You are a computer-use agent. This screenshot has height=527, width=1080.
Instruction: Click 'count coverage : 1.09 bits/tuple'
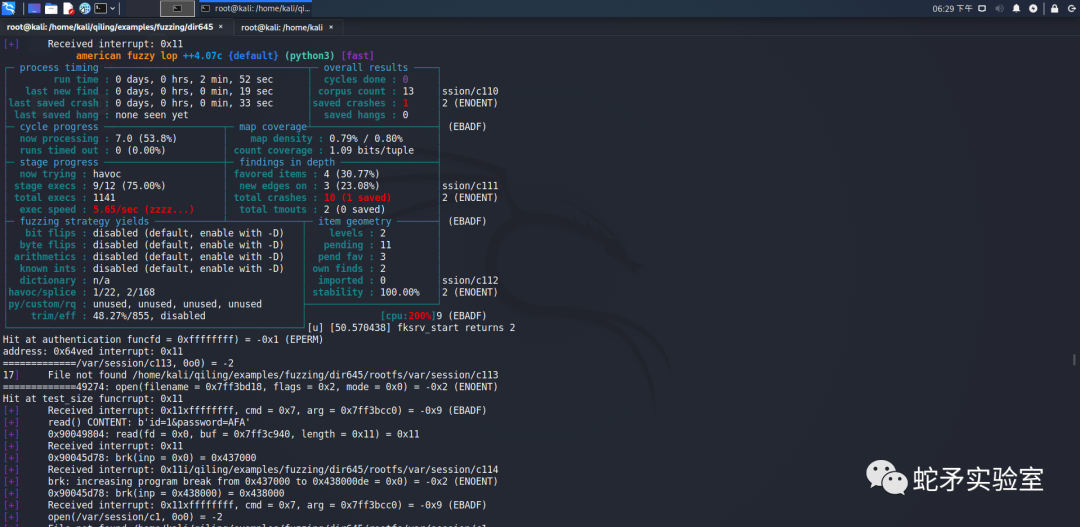(x=324, y=150)
